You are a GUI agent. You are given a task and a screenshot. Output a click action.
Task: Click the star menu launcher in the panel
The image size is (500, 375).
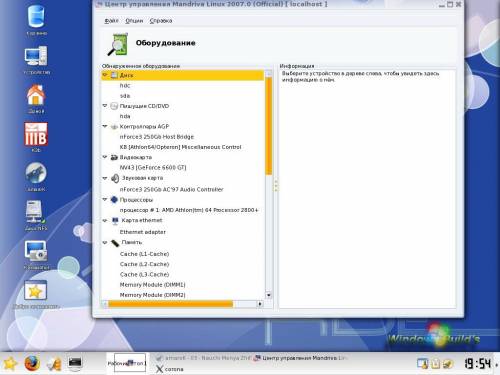coord(10,363)
